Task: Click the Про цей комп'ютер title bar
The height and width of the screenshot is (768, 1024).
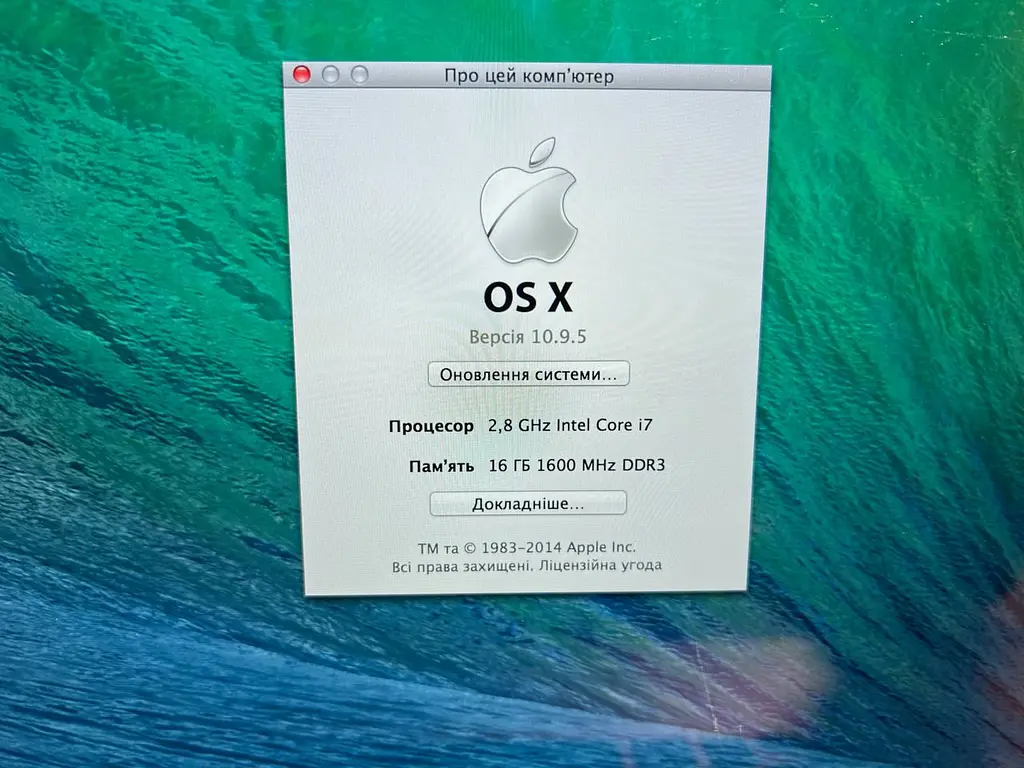Action: (528, 76)
